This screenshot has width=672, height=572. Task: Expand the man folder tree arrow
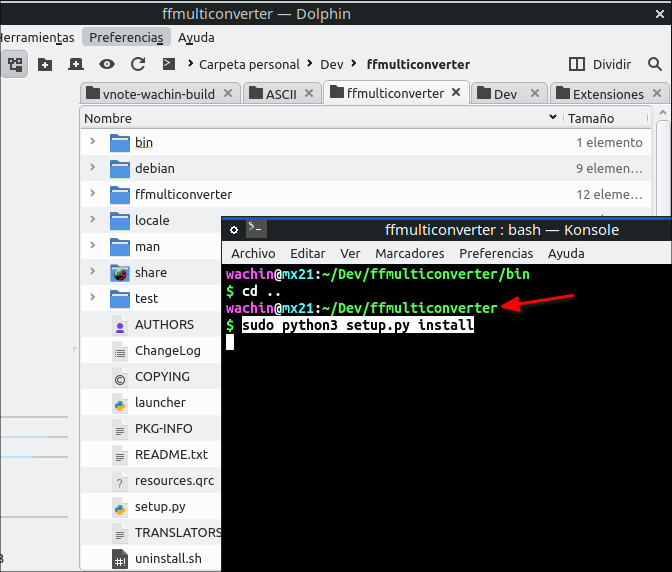(92, 245)
